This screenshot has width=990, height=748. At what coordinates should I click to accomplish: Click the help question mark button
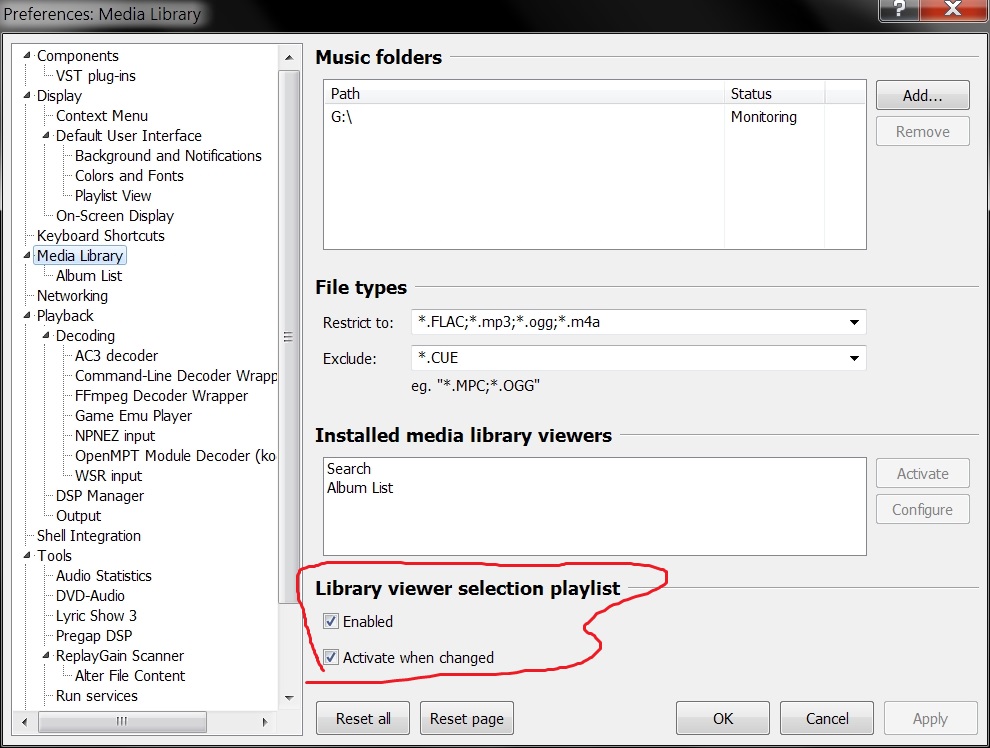click(898, 12)
